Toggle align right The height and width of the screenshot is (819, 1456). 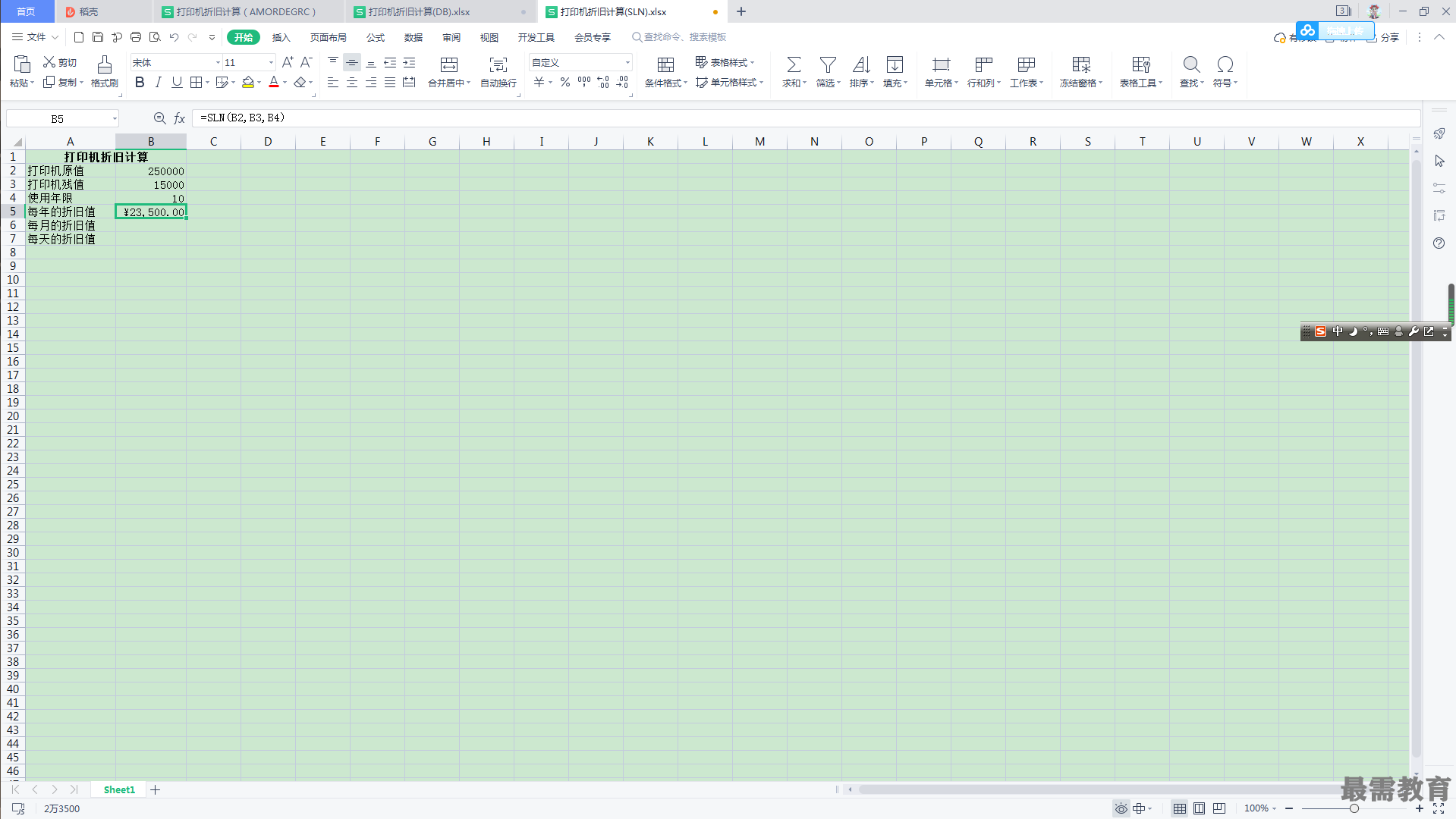371,82
